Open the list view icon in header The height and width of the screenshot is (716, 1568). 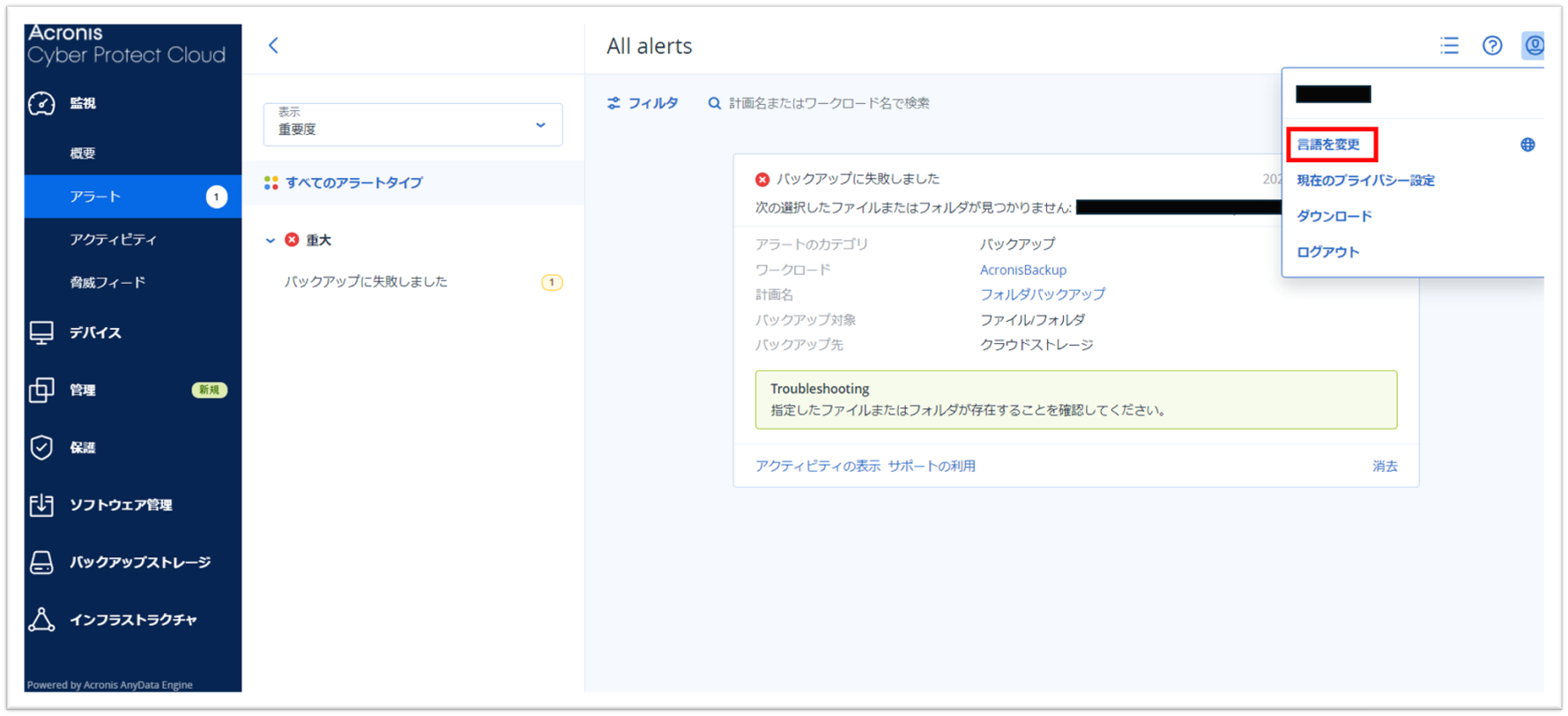(1449, 46)
